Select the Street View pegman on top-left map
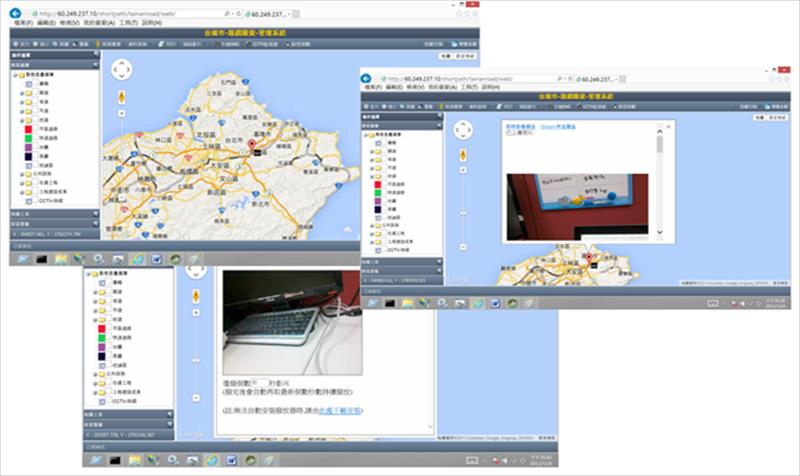The image size is (800, 476). [x=122, y=98]
